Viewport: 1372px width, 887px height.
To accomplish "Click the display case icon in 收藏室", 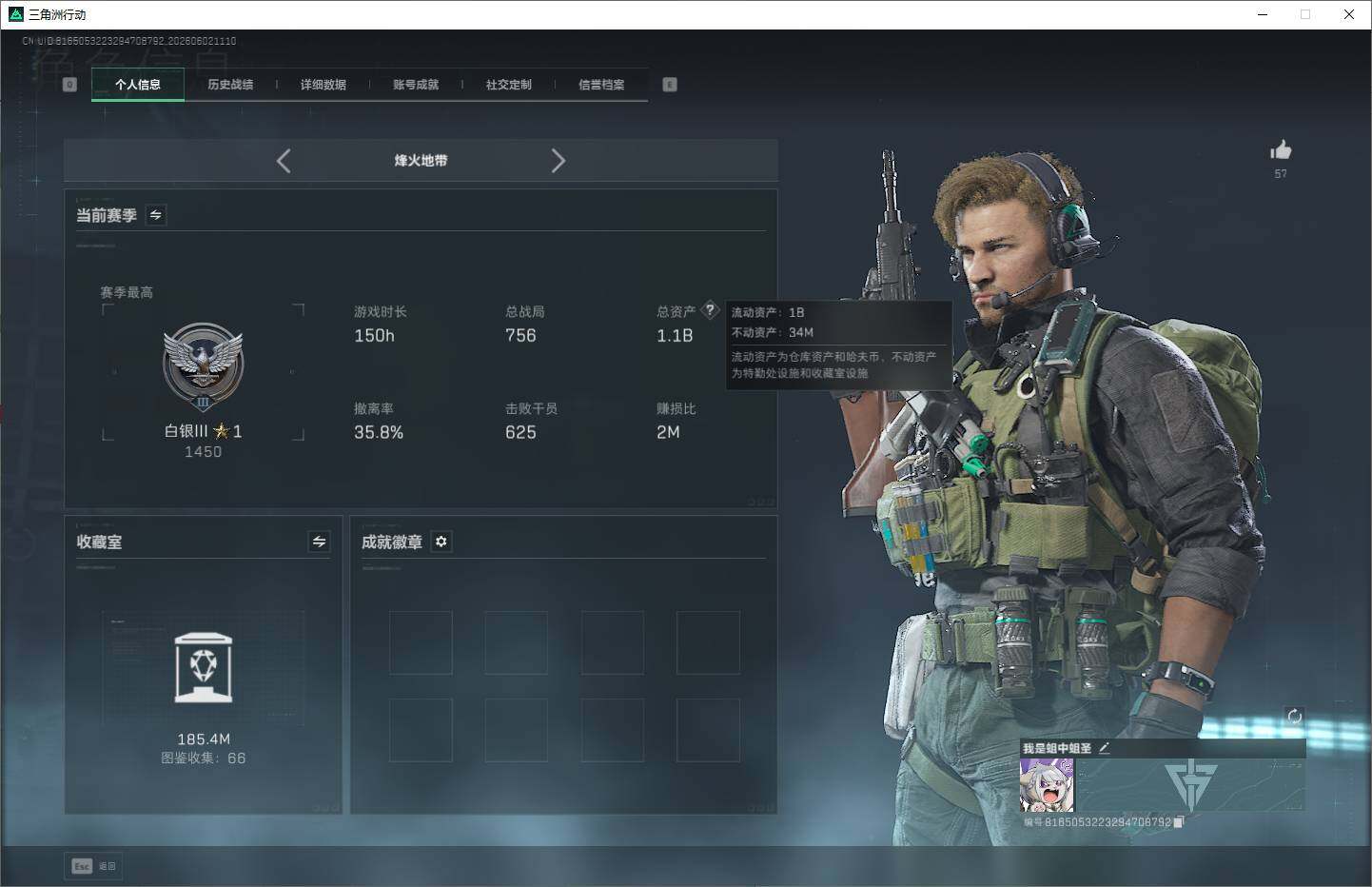I will point(204,668).
